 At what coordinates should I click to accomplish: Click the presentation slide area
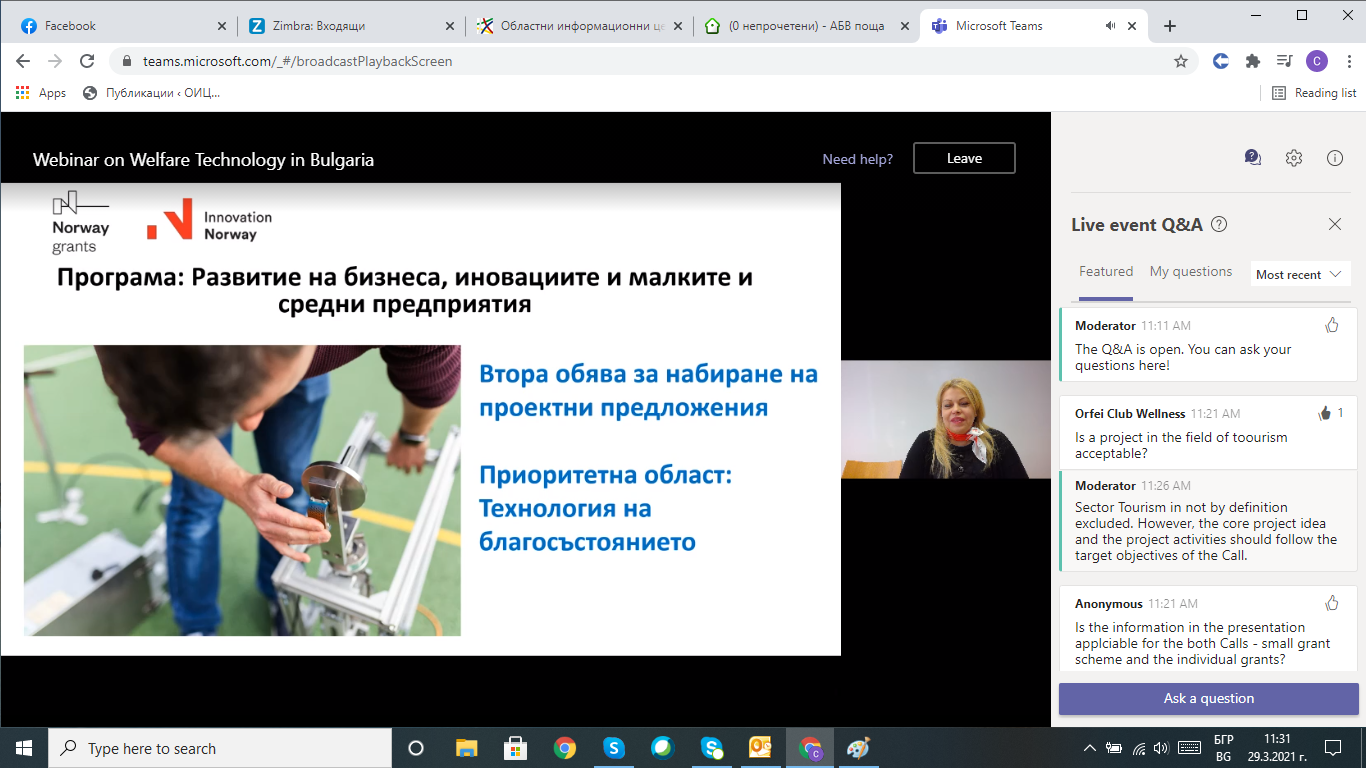(420, 419)
